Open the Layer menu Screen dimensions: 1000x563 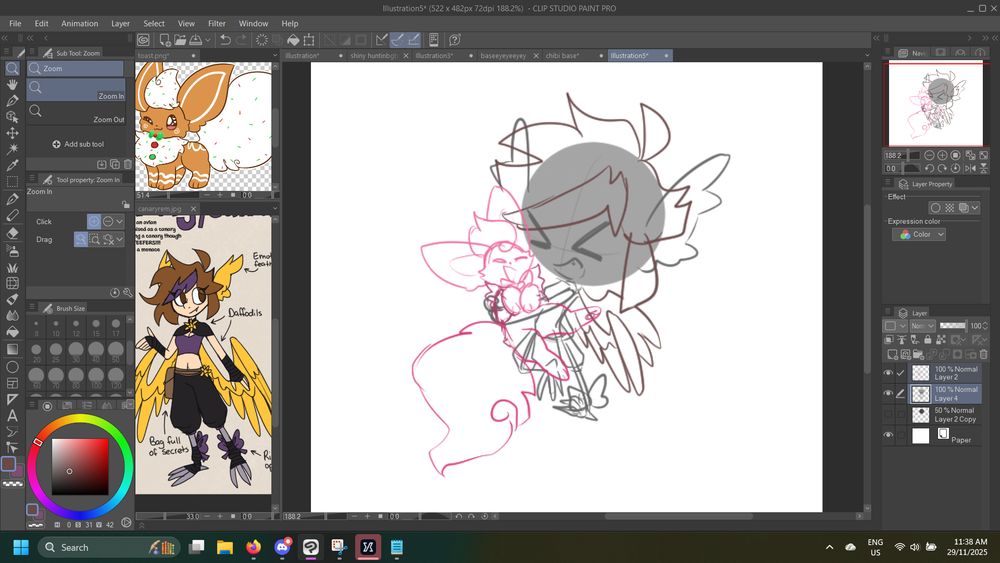coord(121,24)
